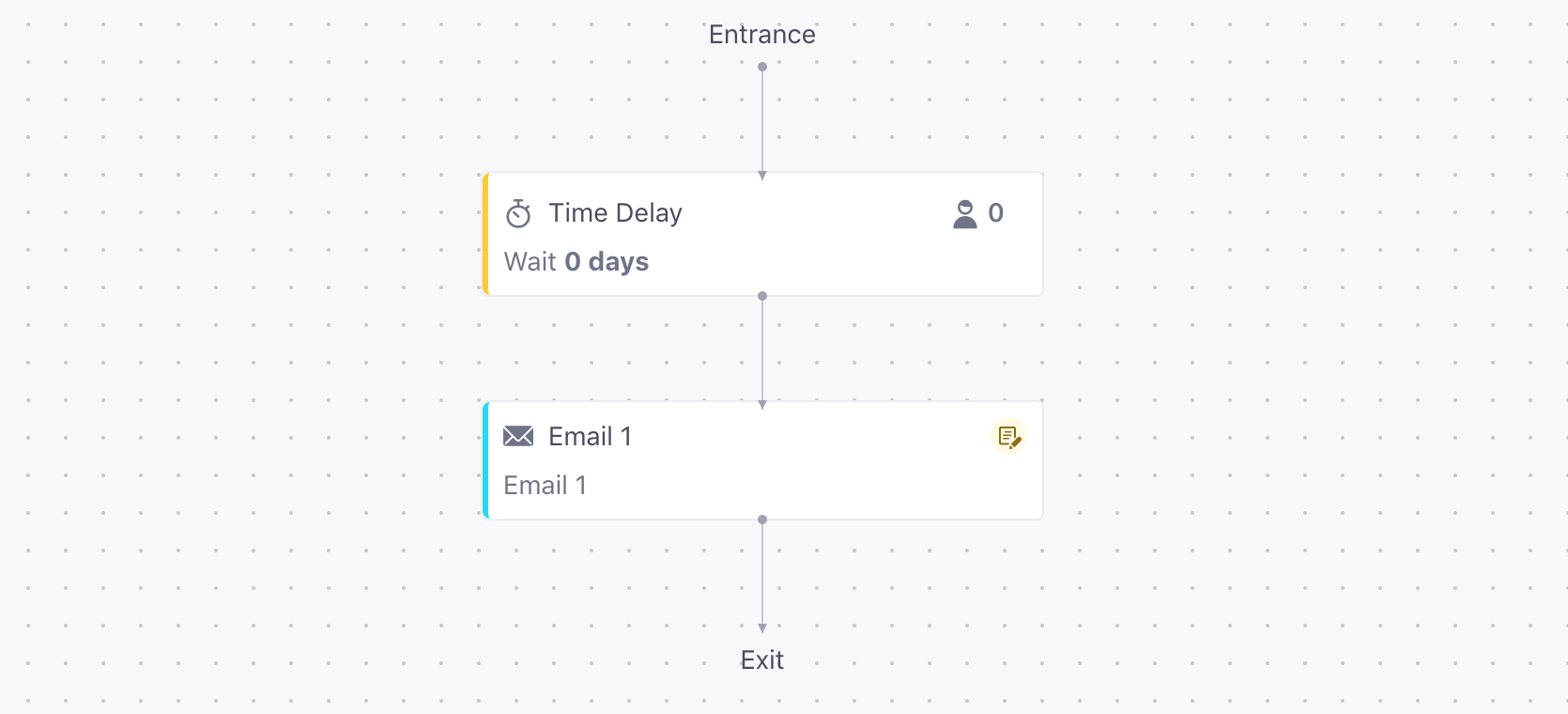Image resolution: width=1568 pixels, height=714 pixels.
Task: Click the arrowhead pointing into Time Delay
Action: tap(762, 176)
